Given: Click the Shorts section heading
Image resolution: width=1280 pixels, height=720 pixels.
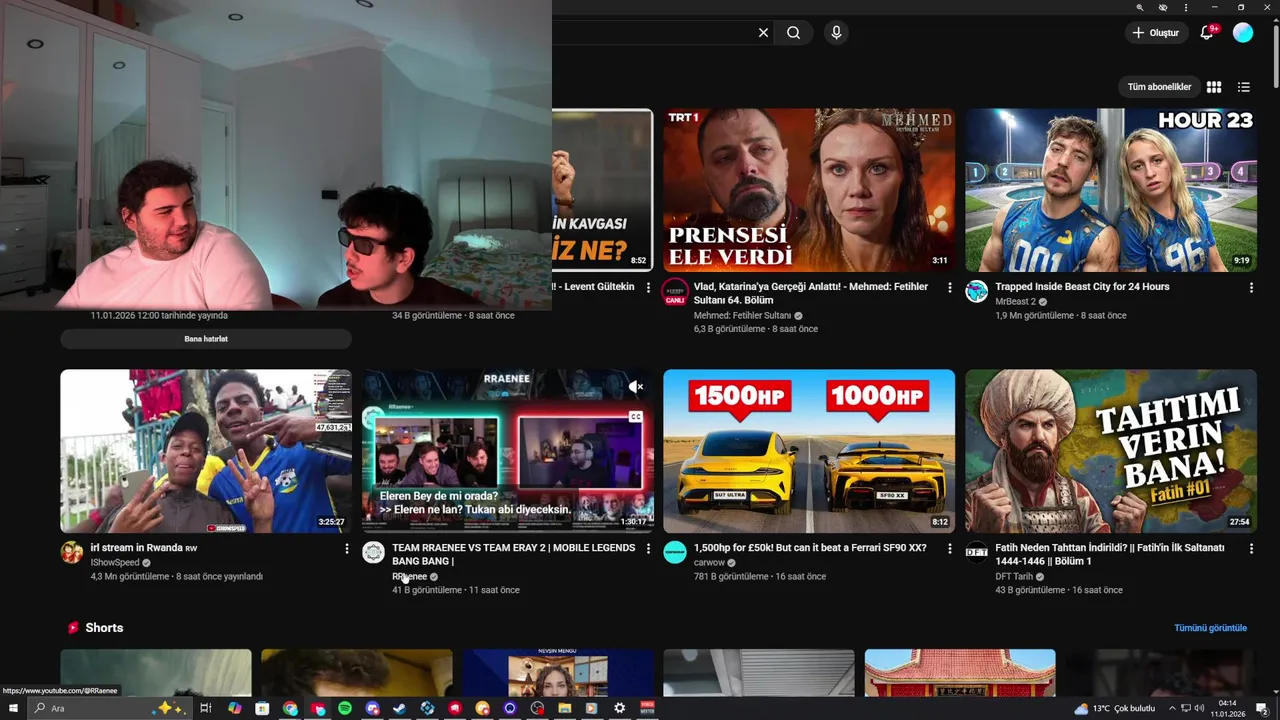Looking at the screenshot, I should tap(104, 628).
